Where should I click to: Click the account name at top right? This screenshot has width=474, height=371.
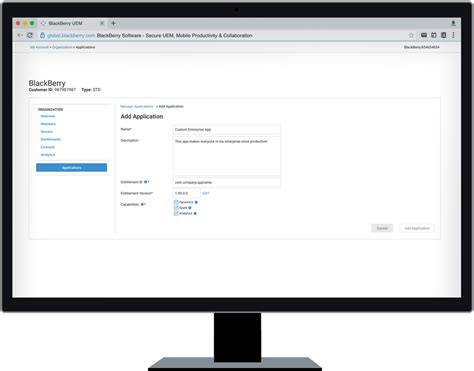[422, 47]
